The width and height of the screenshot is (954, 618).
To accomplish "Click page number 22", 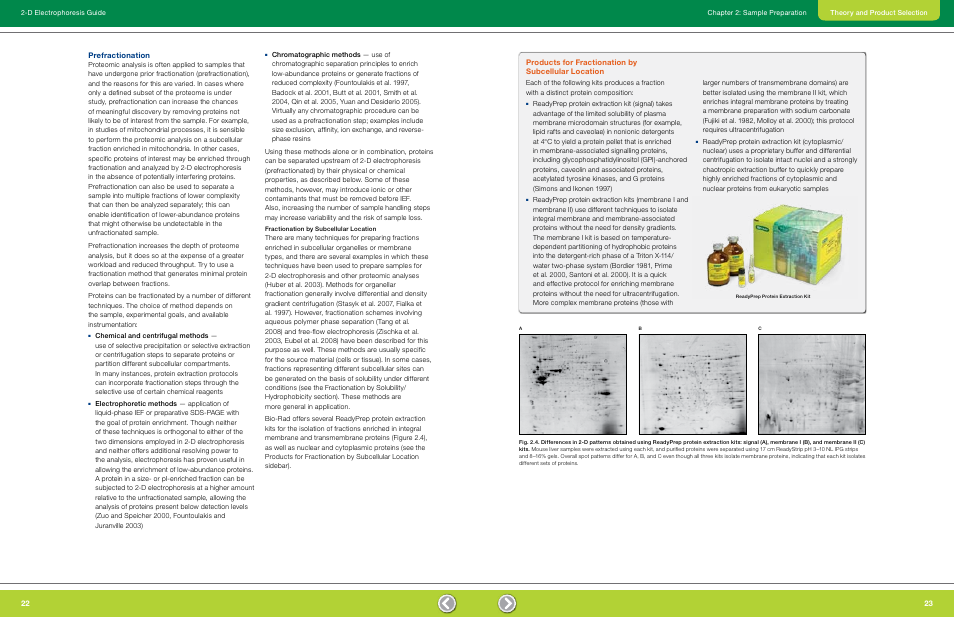I will point(25,603).
